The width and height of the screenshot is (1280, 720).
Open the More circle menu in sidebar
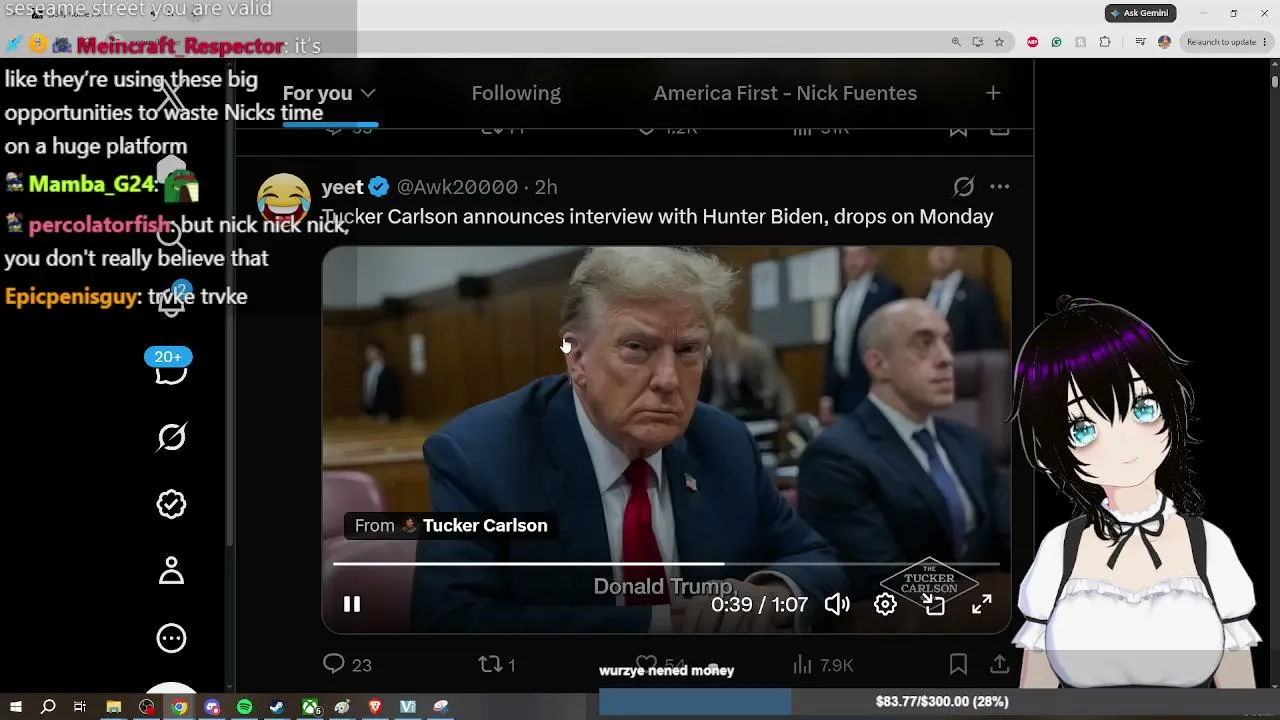point(171,638)
